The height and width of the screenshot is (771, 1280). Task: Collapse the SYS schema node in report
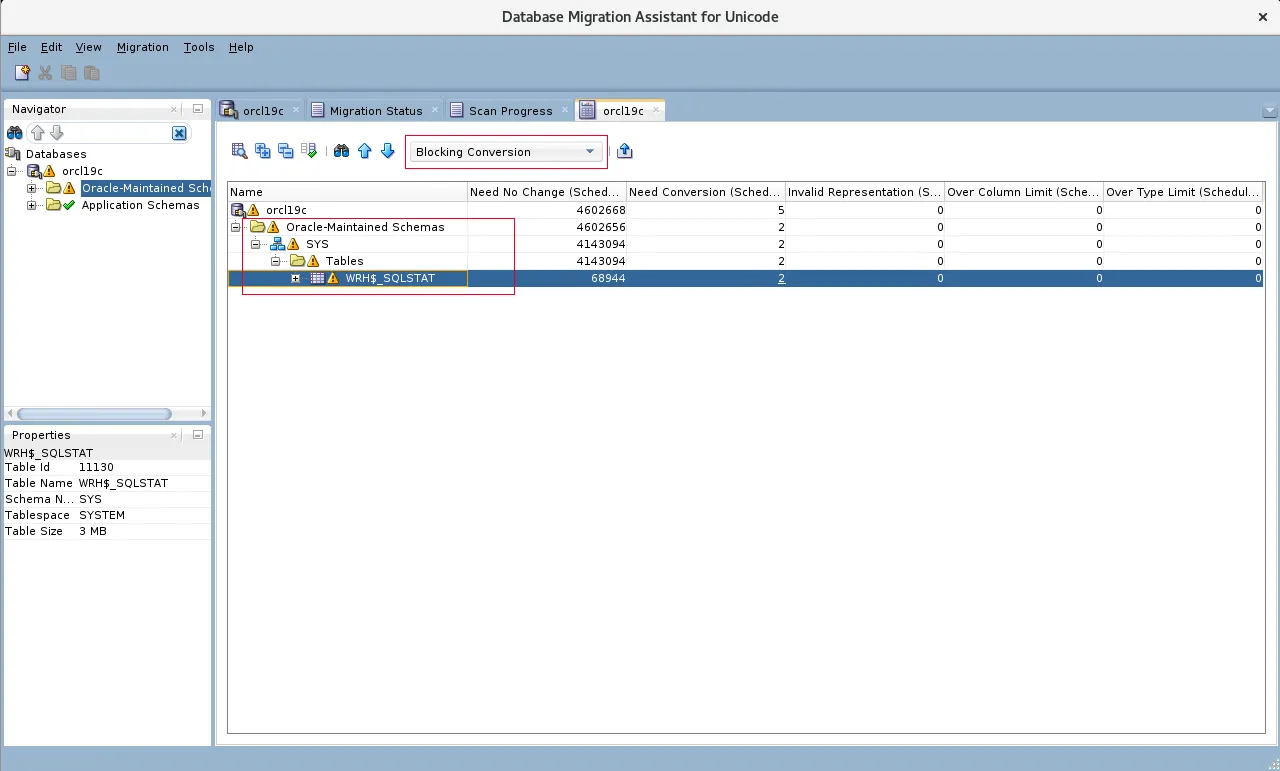255,244
